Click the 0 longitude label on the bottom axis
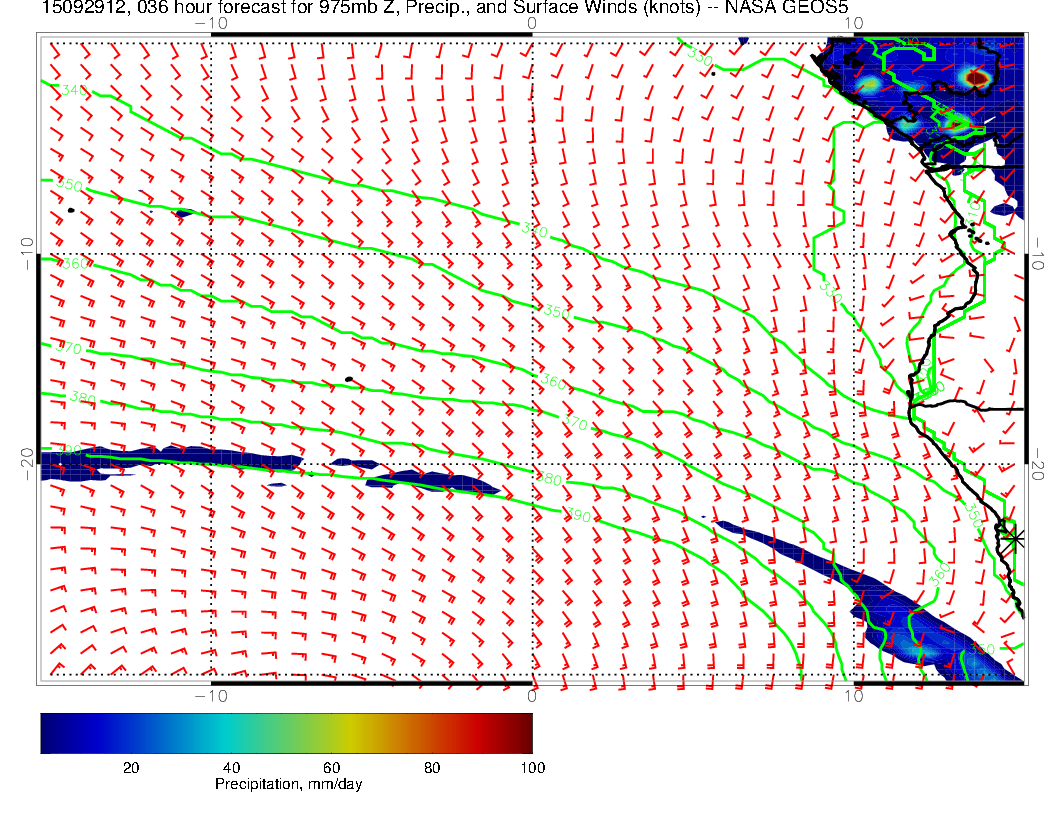 tap(532, 694)
